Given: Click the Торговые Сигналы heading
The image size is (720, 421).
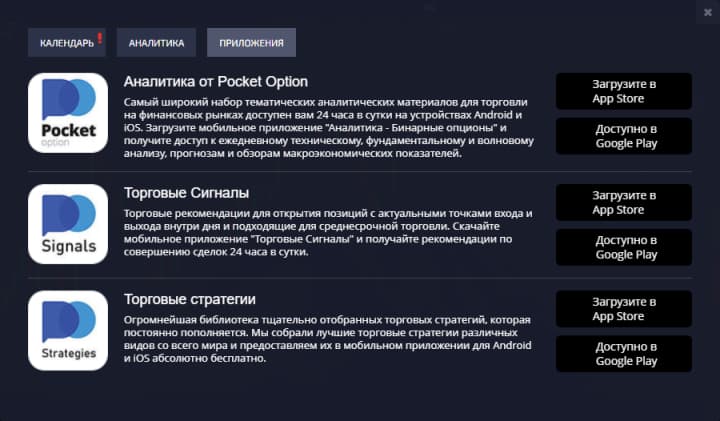Looking at the screenshot, I should pyautogui.click(x=186, y=192).
